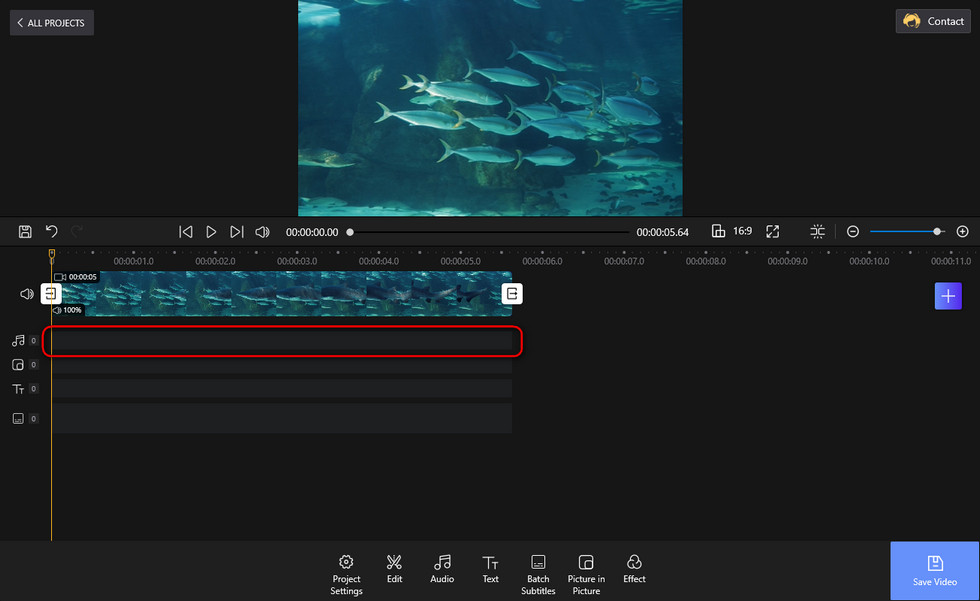Open the Audio tool
The height and width of the screenshot is (601, 980).
coord(442,569)
